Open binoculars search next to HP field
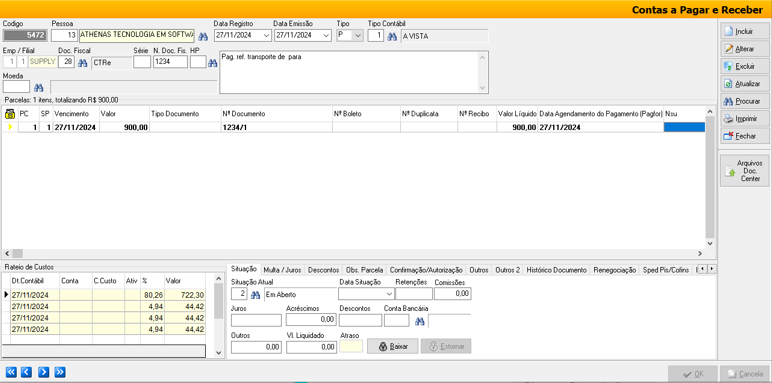The width and height of the screenshot is (772, 383). pos(213,63)
